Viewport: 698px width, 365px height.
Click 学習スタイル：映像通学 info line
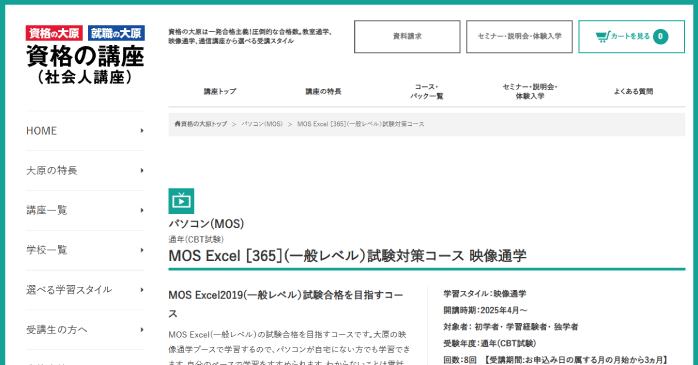(x=485, y=294)
